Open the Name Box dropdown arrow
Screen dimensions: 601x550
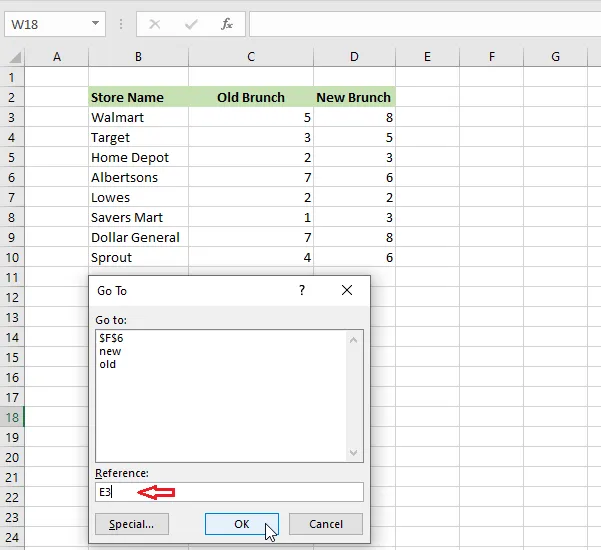click(95, 23)
